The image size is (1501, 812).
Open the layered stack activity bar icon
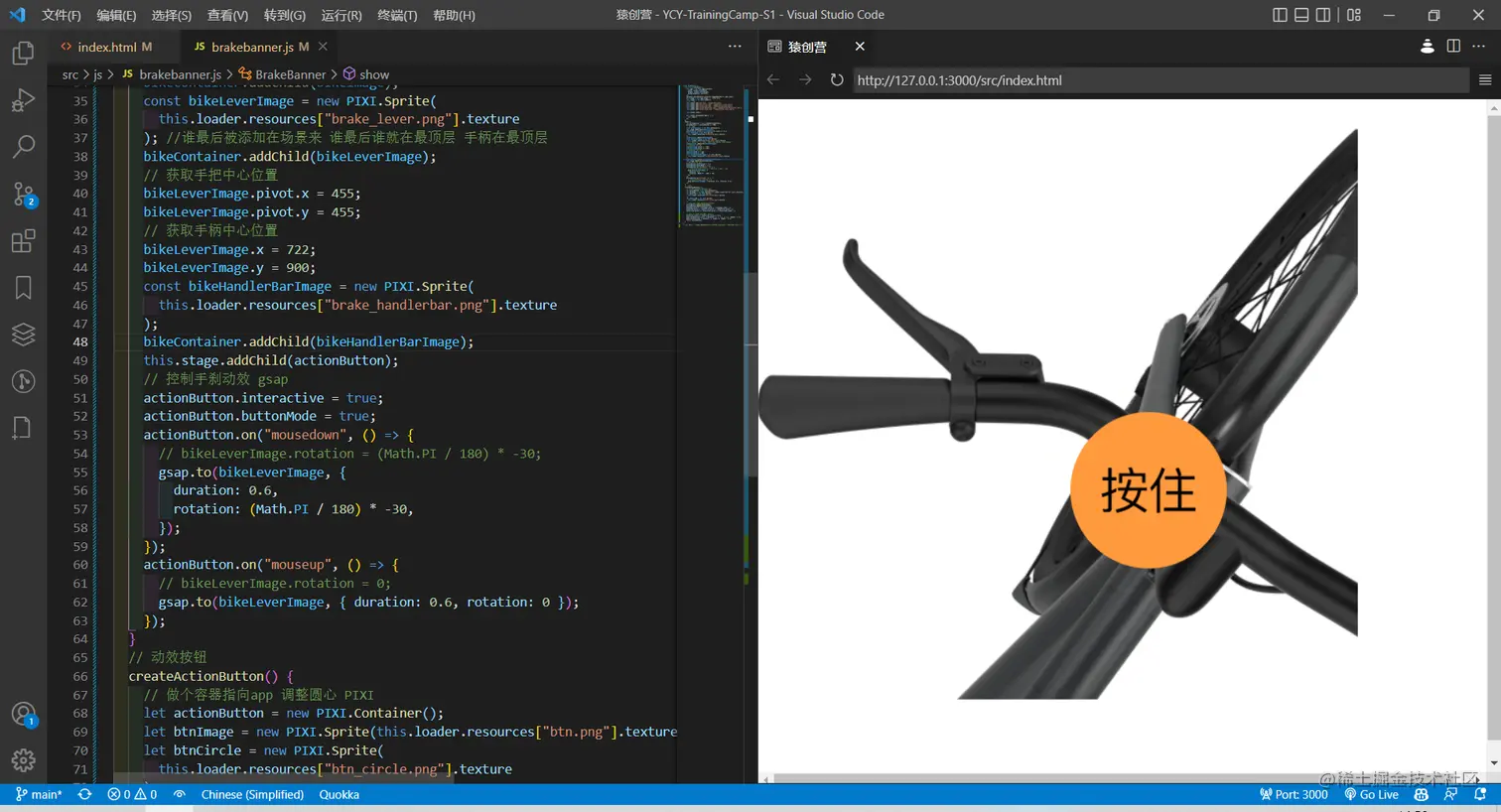pos(23,335)
